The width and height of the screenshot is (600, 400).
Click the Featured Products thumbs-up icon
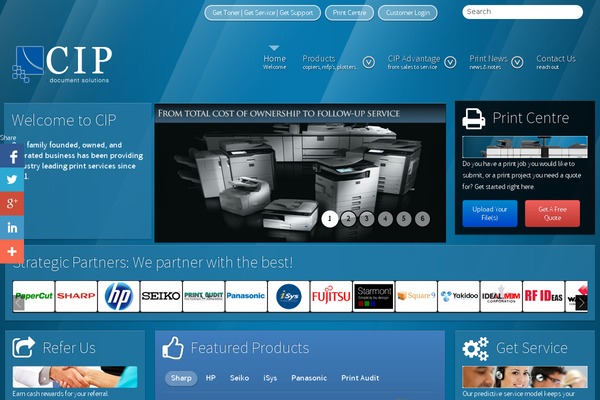pos(173,348)
